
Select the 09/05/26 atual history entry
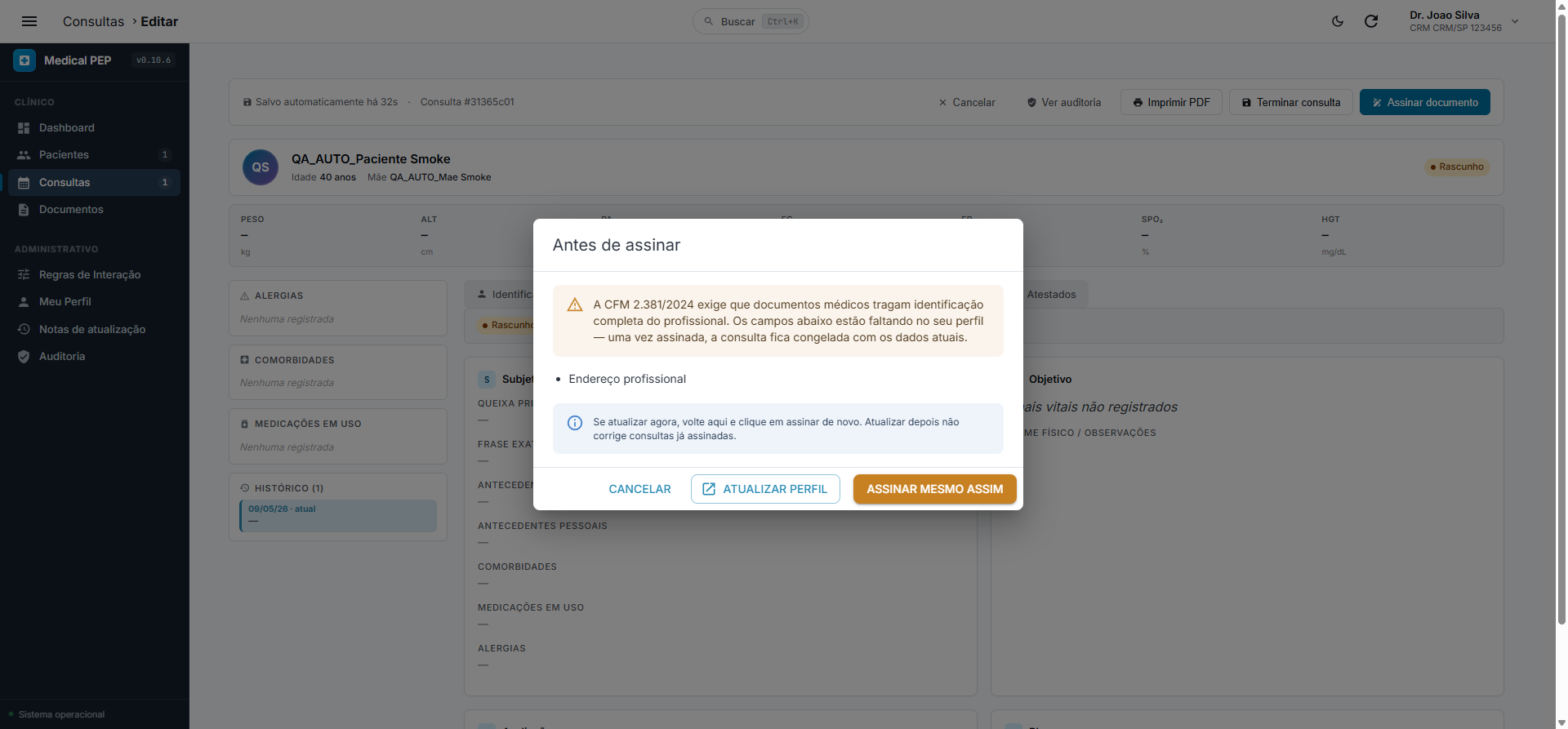click(338, 515)
